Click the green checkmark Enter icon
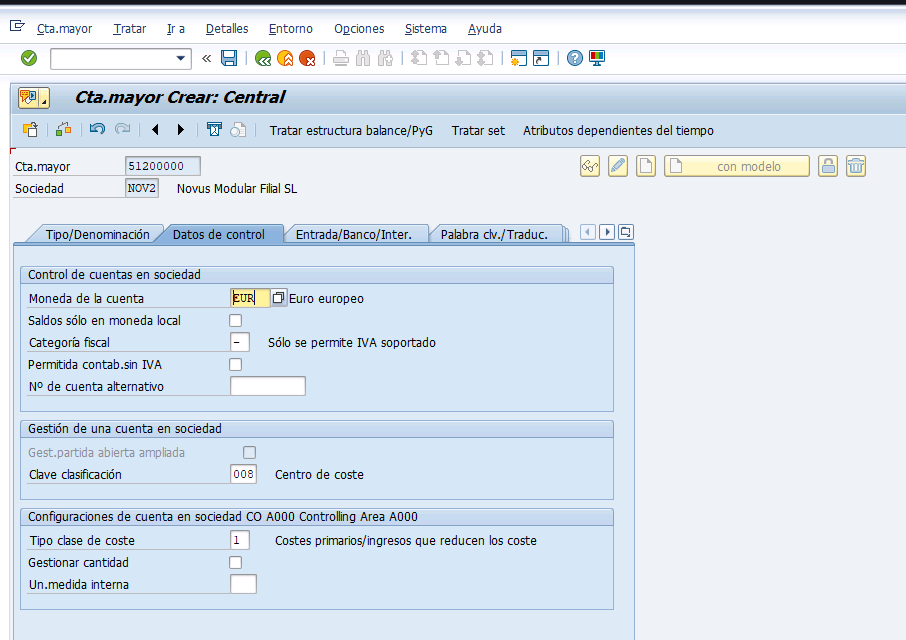 tap(29, 58)
